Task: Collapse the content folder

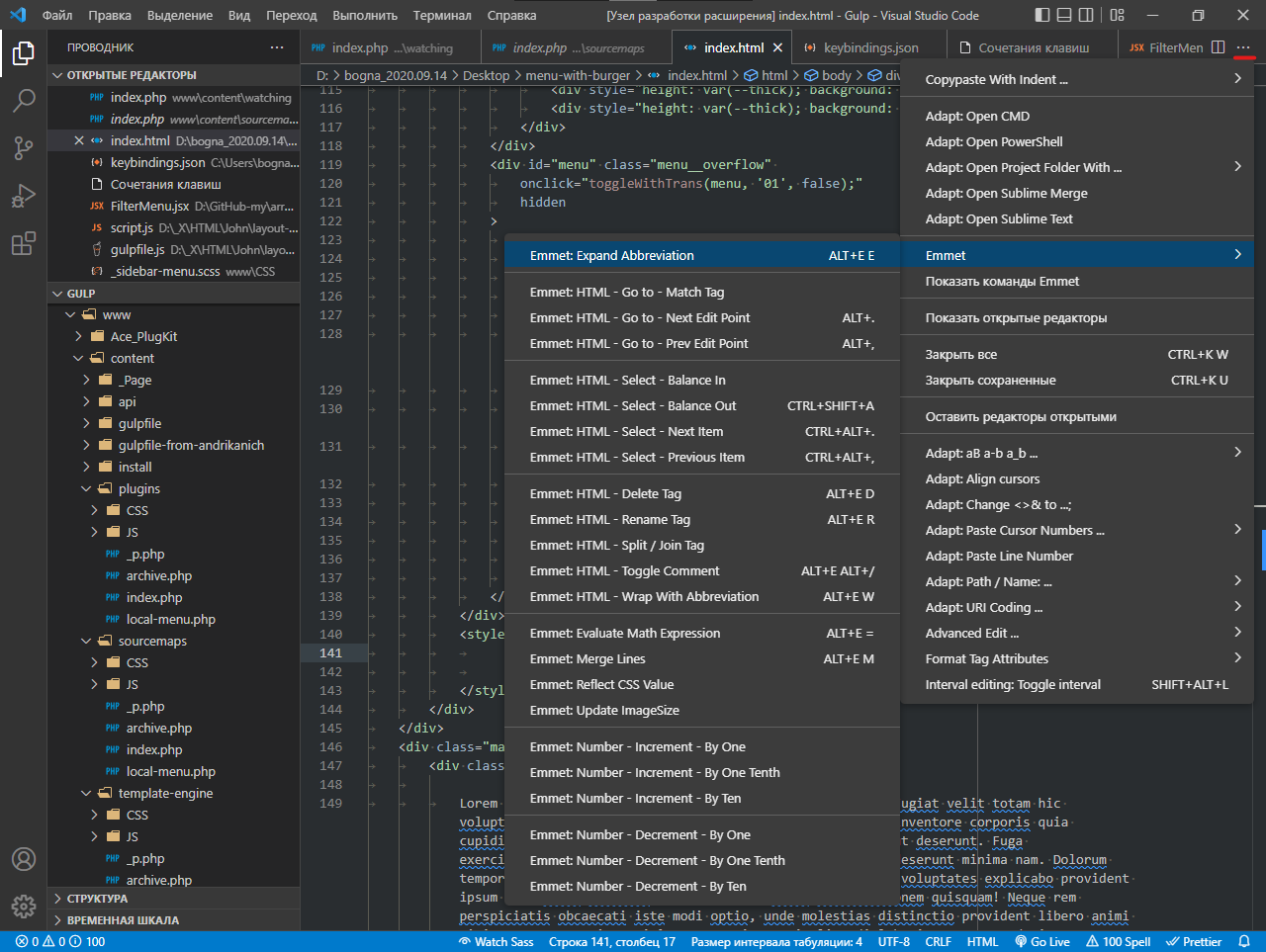Action: [173, 359]
